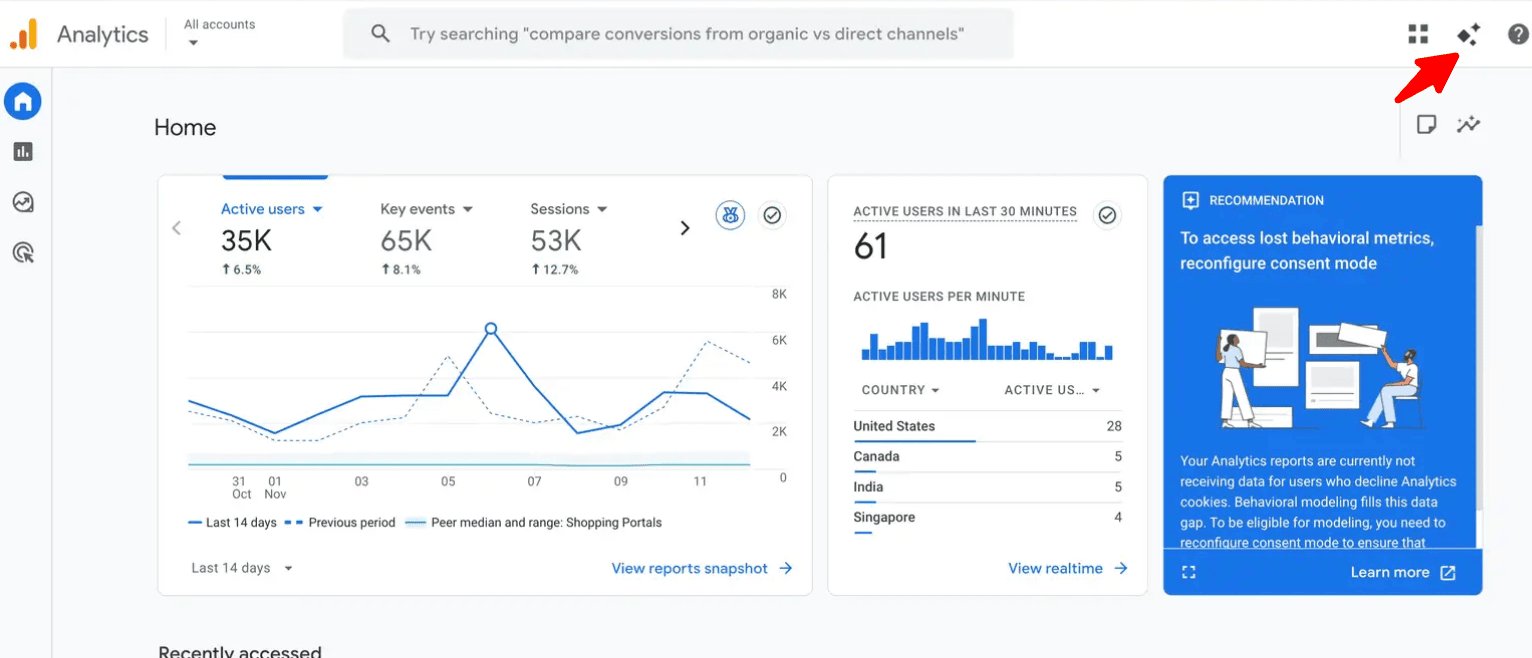Open the Key events metric dropdown
This screenshot has height=658, width=1532.
[x=426, y=208]
